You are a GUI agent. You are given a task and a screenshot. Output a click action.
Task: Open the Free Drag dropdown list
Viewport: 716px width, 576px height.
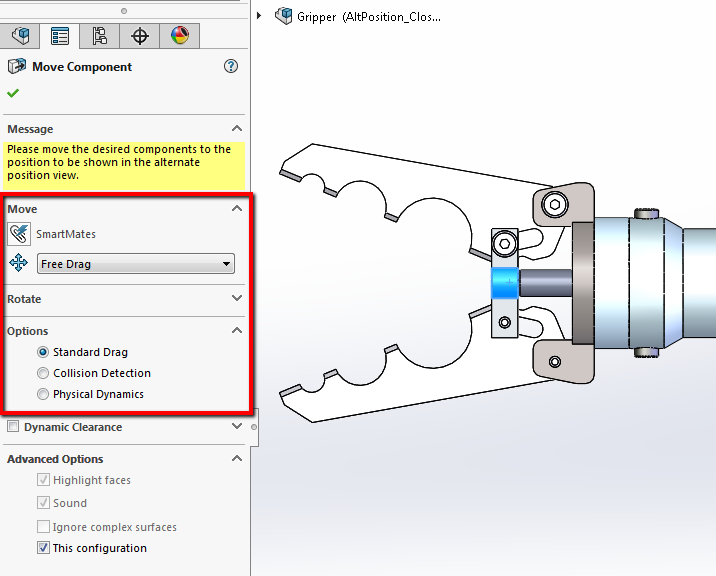click(x=227, y=265)
